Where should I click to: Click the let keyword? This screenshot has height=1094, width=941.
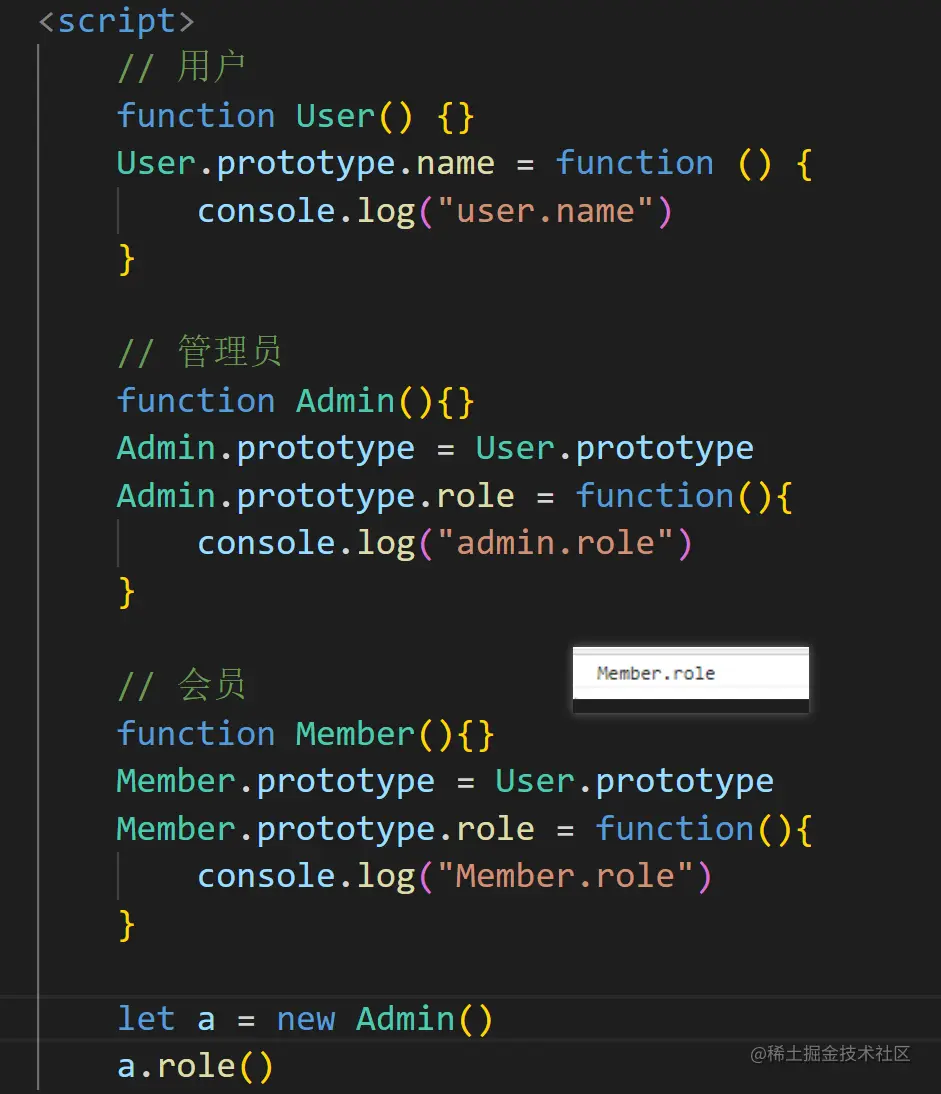146,1019
